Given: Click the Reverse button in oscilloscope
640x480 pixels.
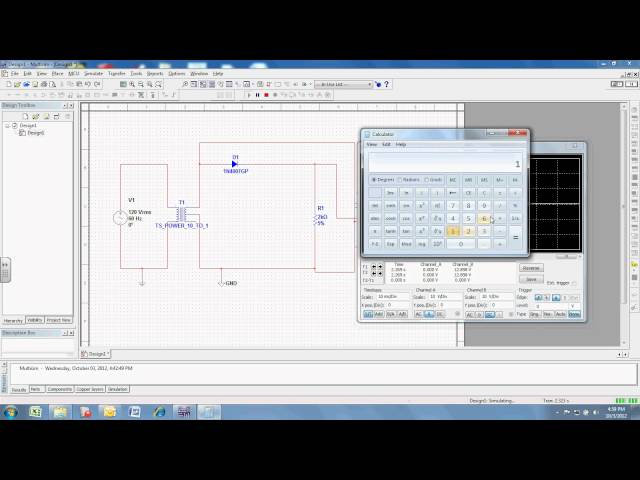Looking at the screenshot, I should pos(531,268).
